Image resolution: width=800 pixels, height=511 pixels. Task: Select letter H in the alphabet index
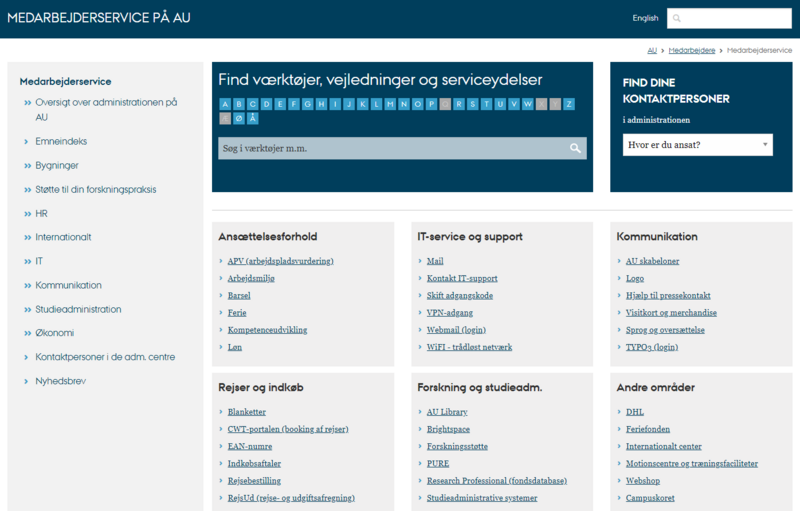pos(321,105)
